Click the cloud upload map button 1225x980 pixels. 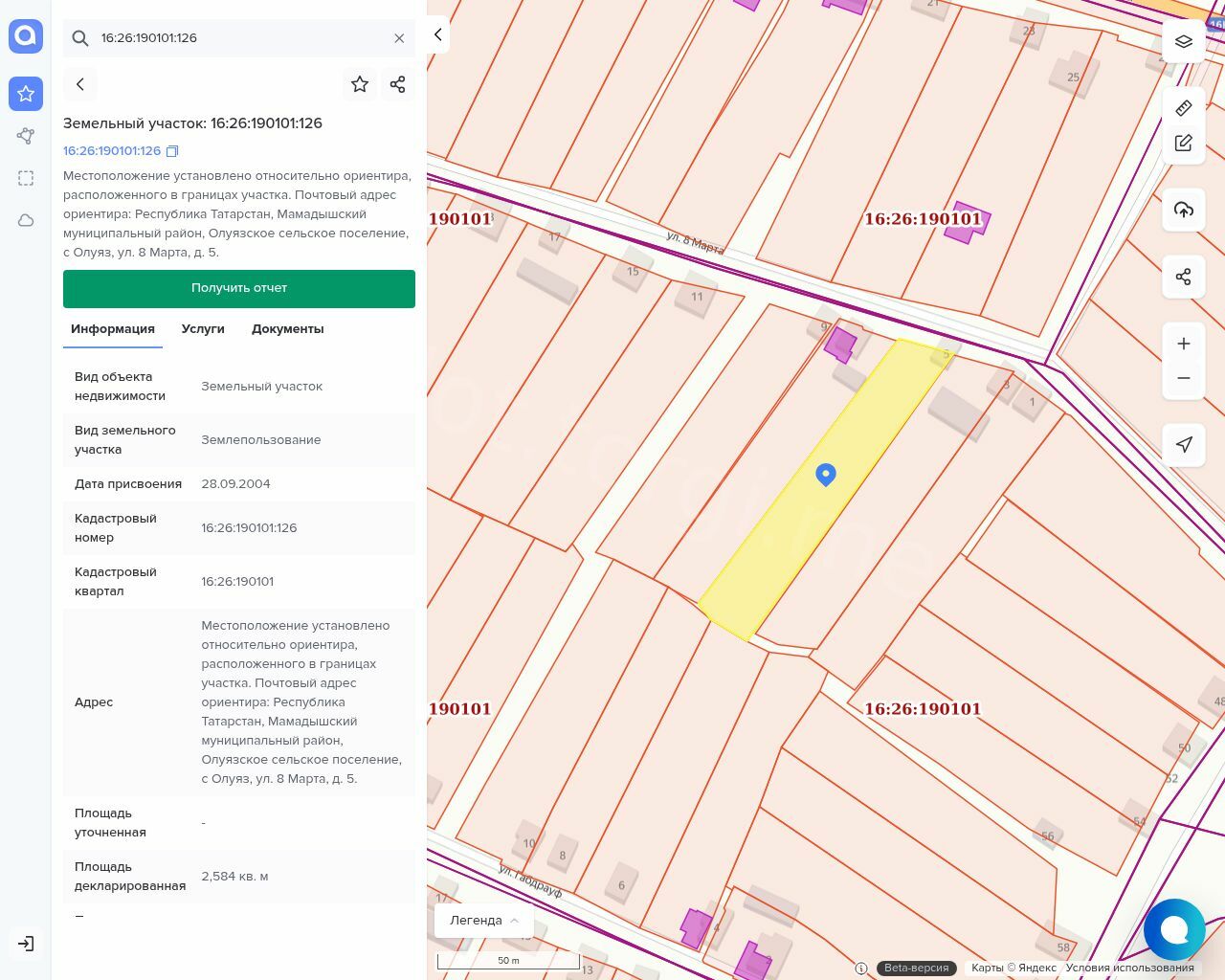(x=1184, y=210)
